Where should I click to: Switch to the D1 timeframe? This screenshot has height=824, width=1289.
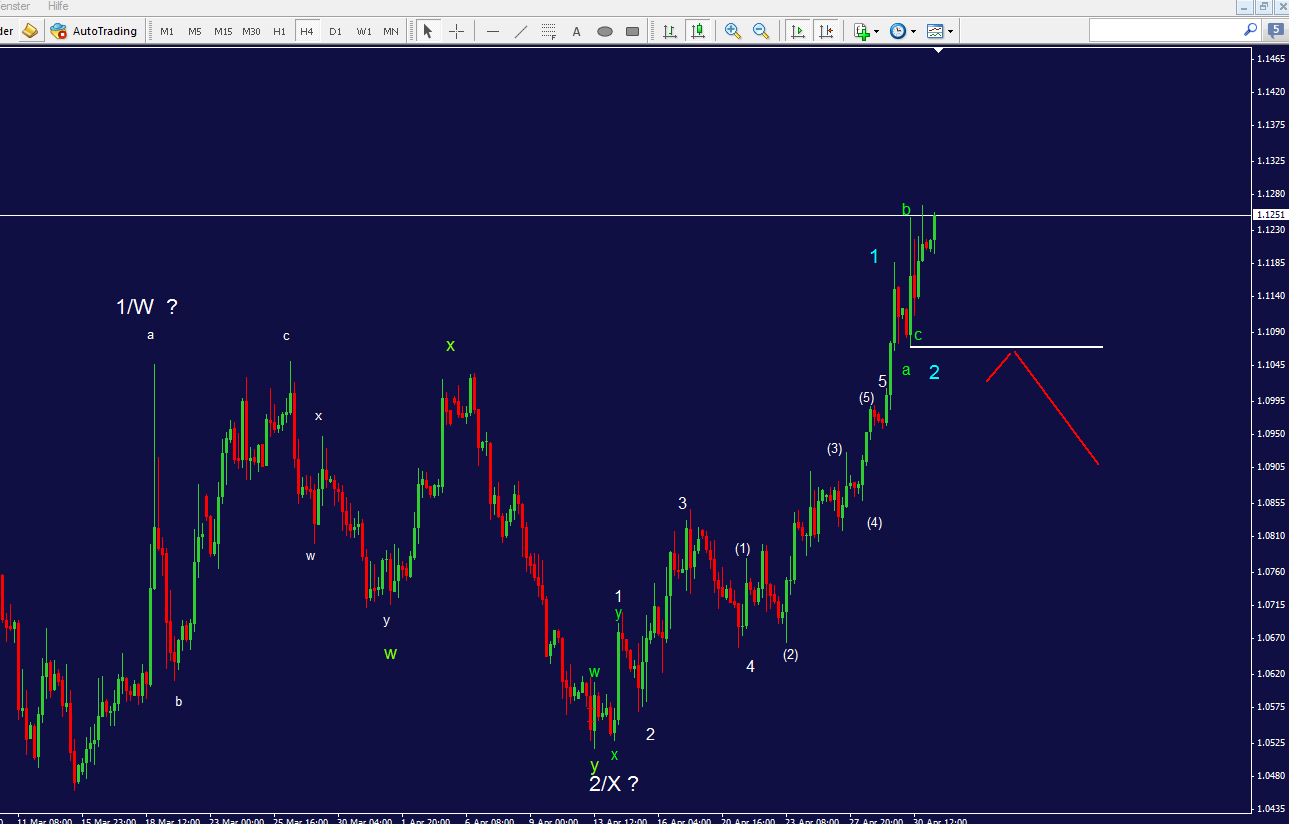[334, 31]
